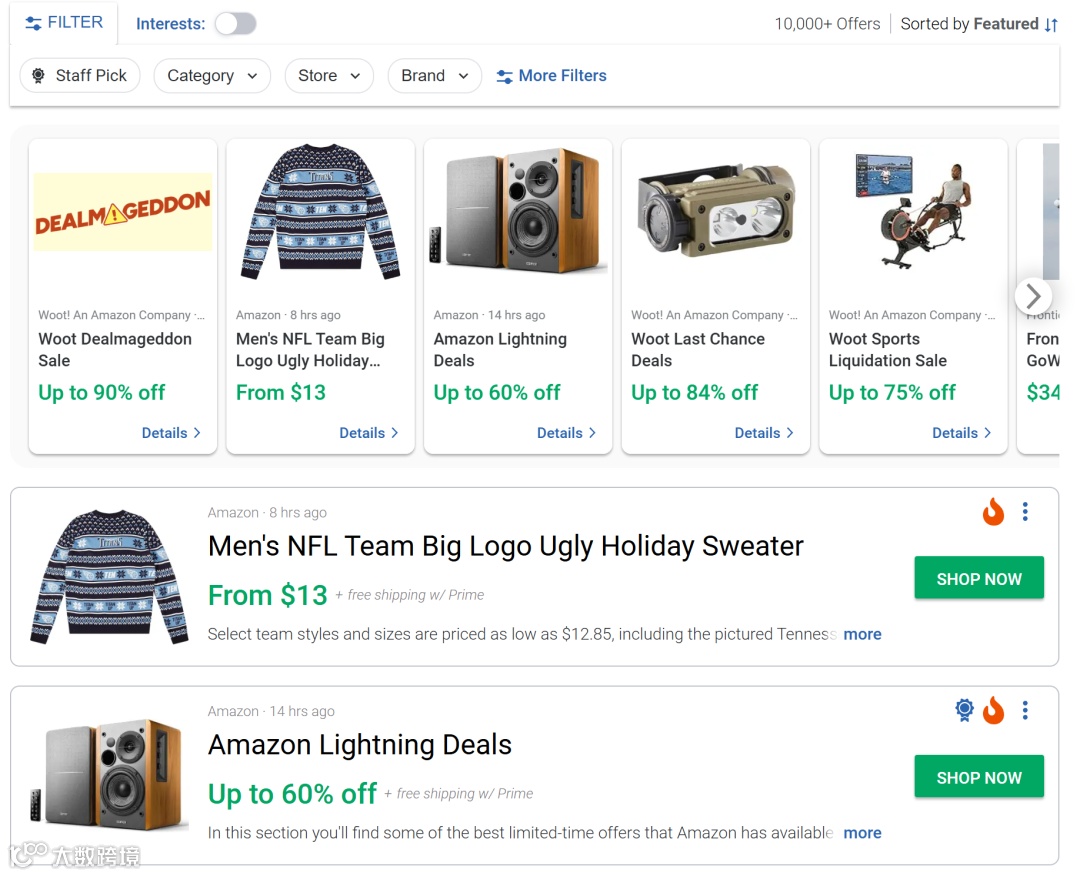The width and height of the screenshot is (1080, 876).
Task: Expand description with more link on Sweater listing
Action: pyautogui.click(x=862, y=634)
